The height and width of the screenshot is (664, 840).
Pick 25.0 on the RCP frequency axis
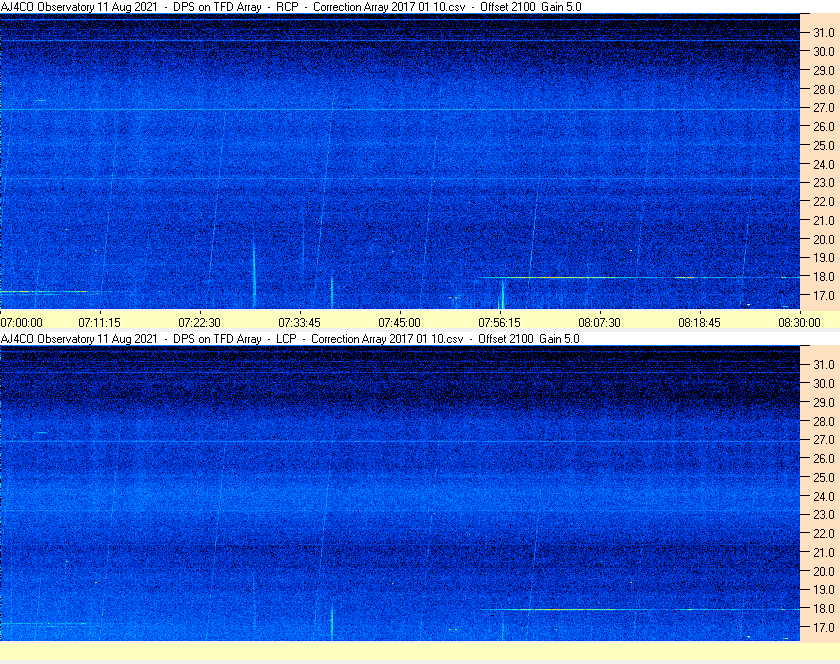pos(824,145)
